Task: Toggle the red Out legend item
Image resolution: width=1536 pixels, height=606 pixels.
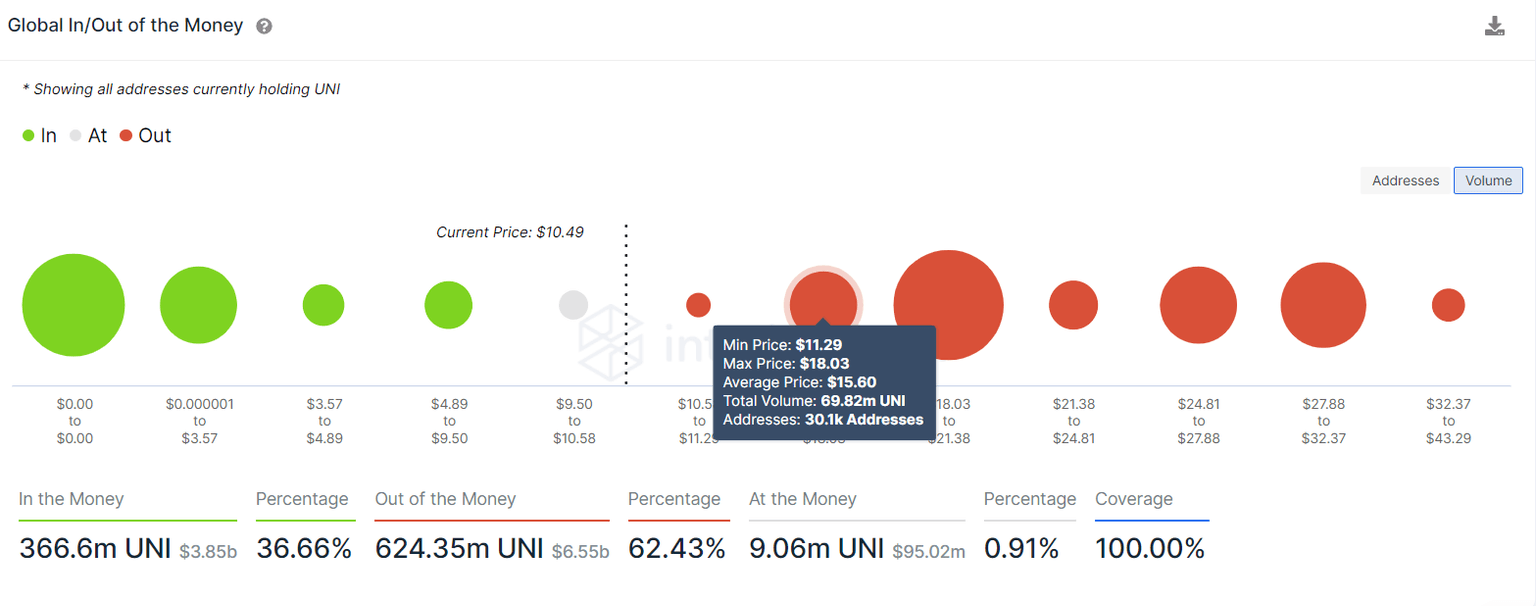Action: tap(145, 136)
